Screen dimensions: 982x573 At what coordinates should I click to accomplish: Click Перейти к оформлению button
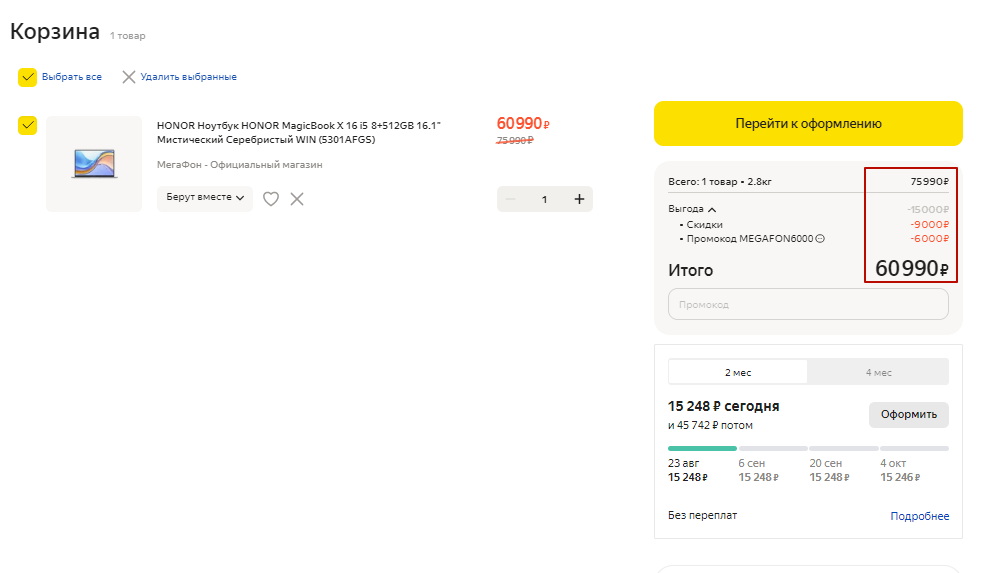coord(808,123)
